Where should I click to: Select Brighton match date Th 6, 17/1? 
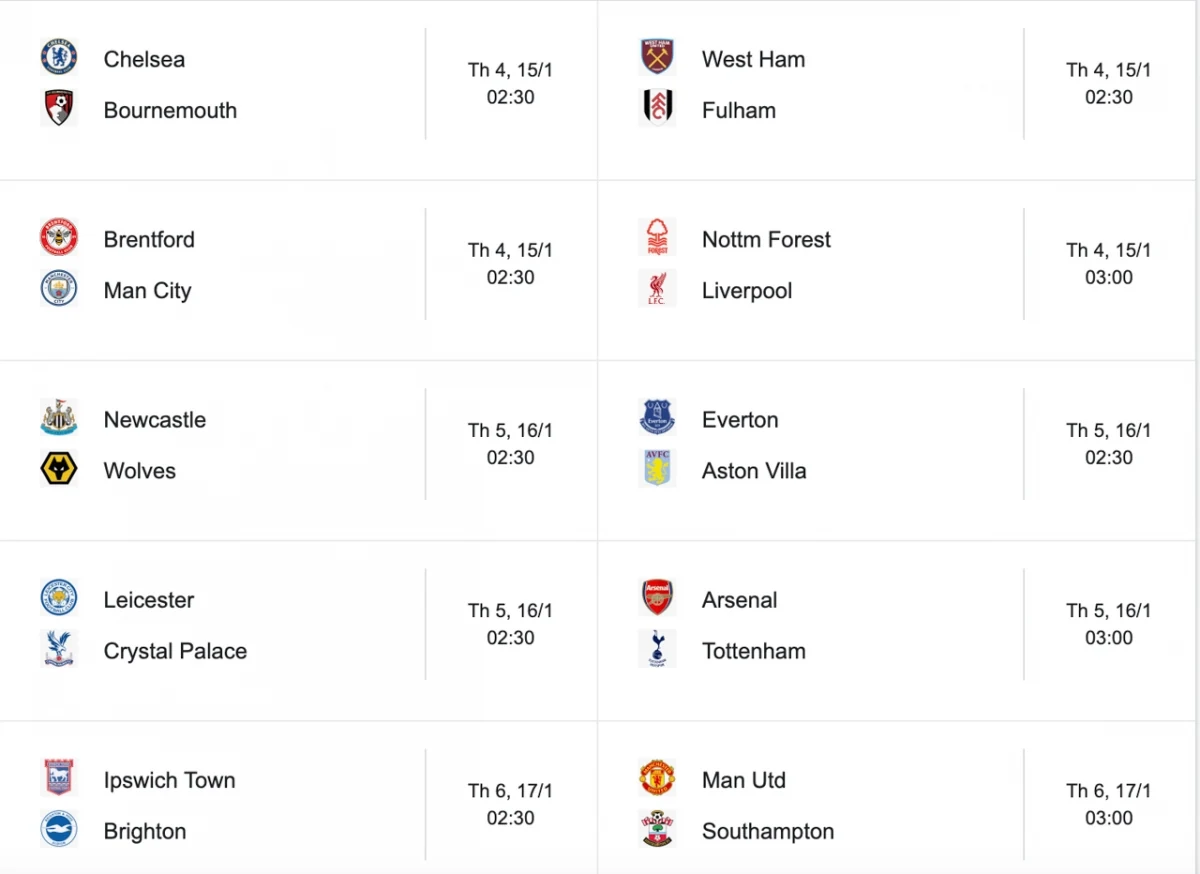point(510,791)
